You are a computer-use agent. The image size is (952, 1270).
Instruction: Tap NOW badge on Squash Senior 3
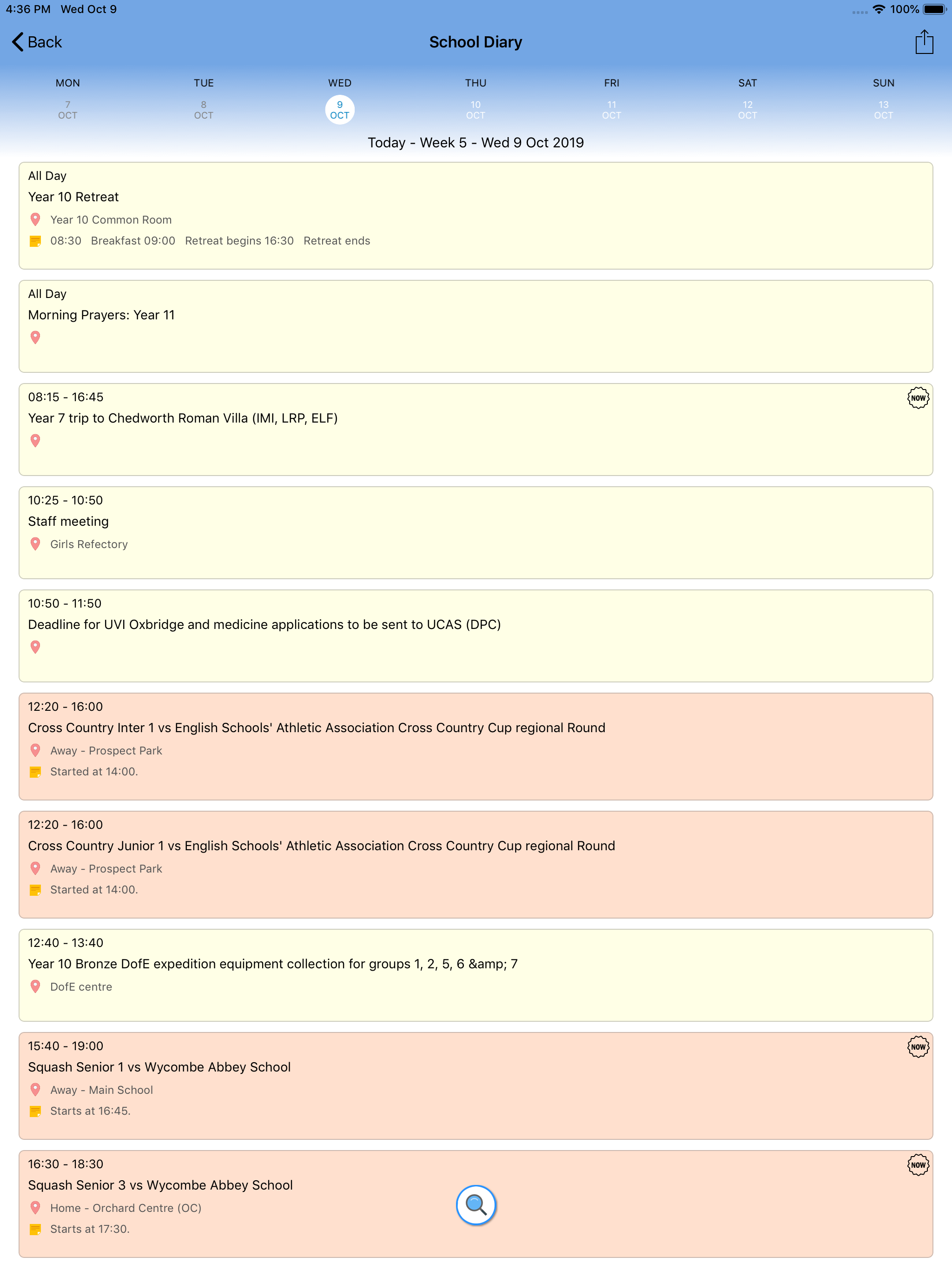[918, 1164]
